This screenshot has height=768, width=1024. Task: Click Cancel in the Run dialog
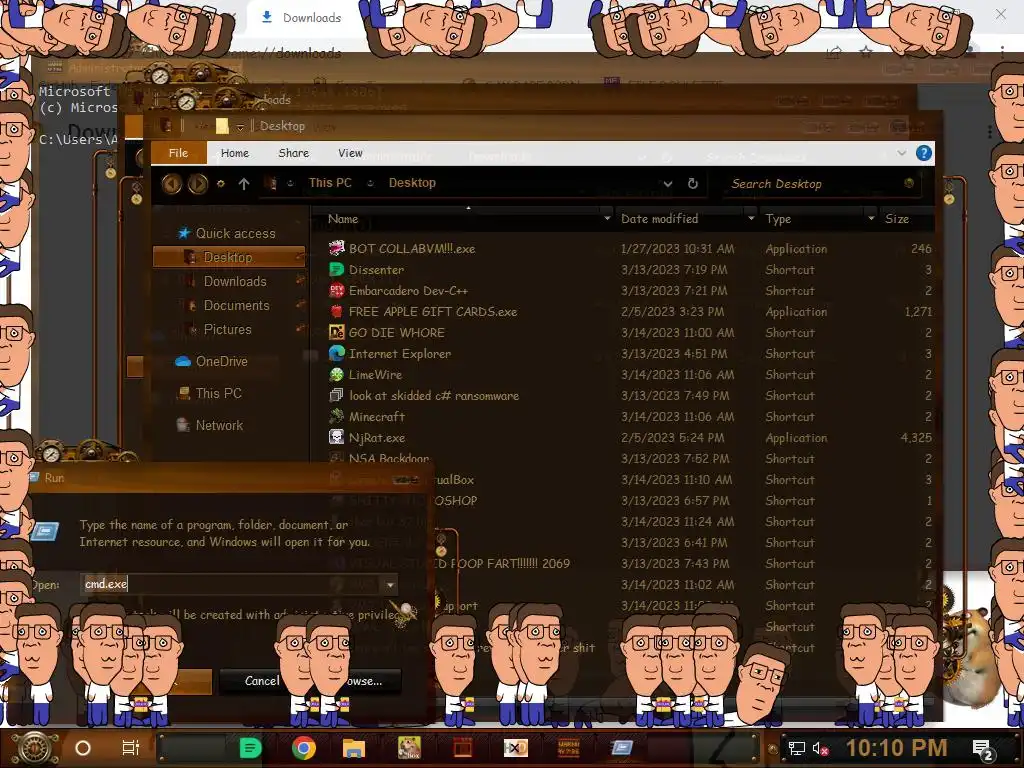coord(261,680)
